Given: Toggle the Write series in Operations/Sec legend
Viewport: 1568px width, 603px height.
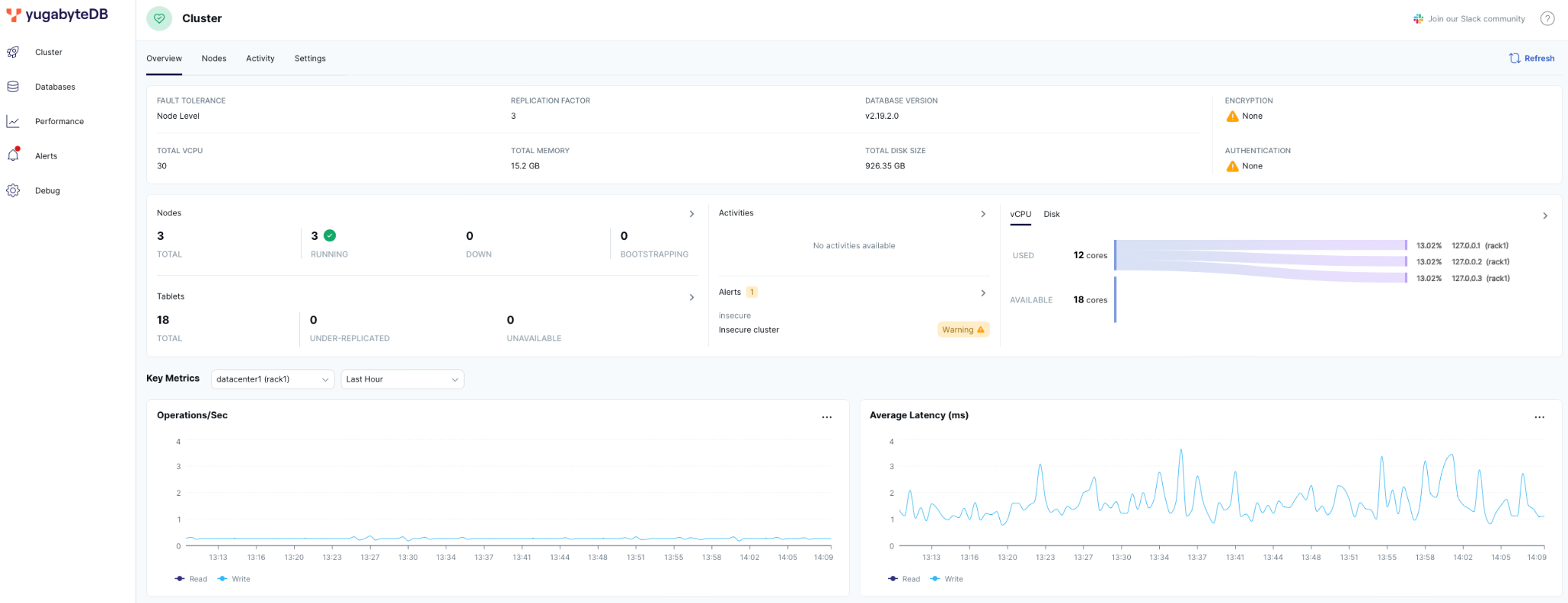Looking at the screenshot, I should click(234, 578).
